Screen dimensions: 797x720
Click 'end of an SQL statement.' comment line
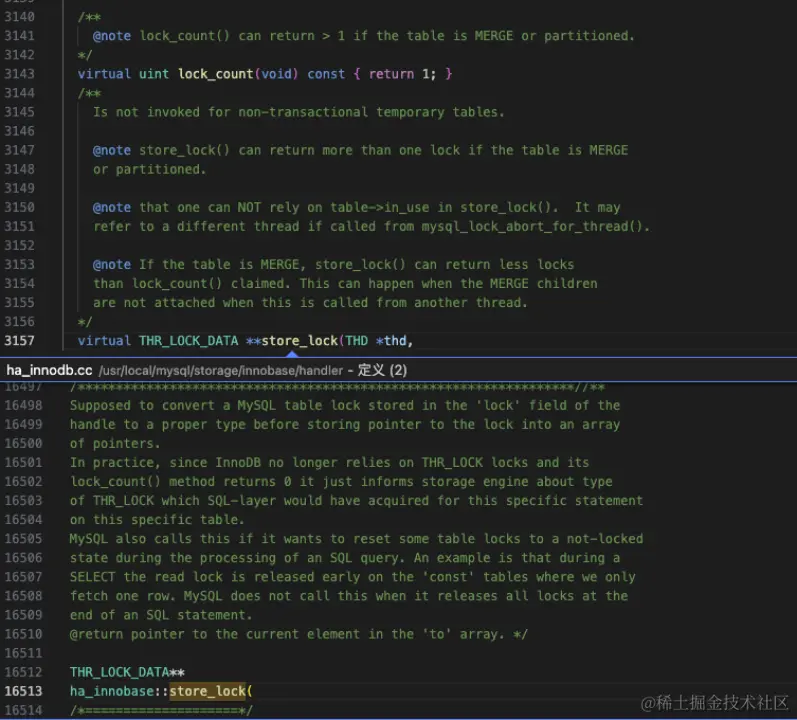click(x=161, y=615)
